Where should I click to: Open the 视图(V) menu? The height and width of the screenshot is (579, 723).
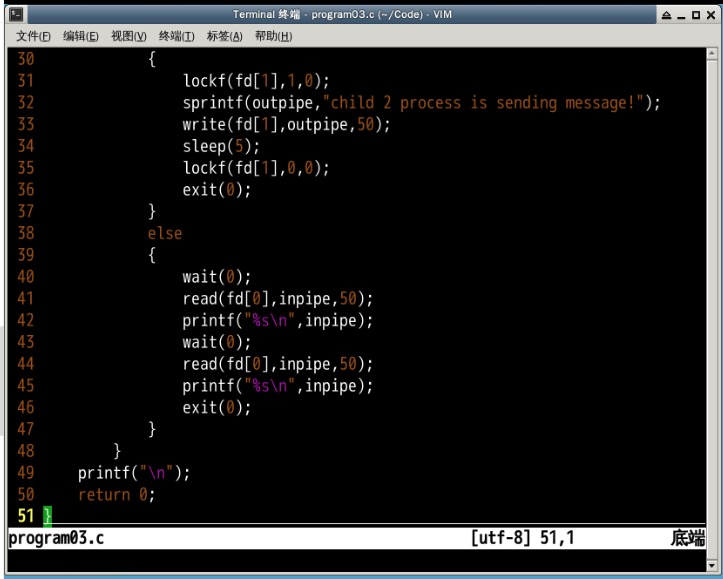pyautogui.click(x=128, y=37)
